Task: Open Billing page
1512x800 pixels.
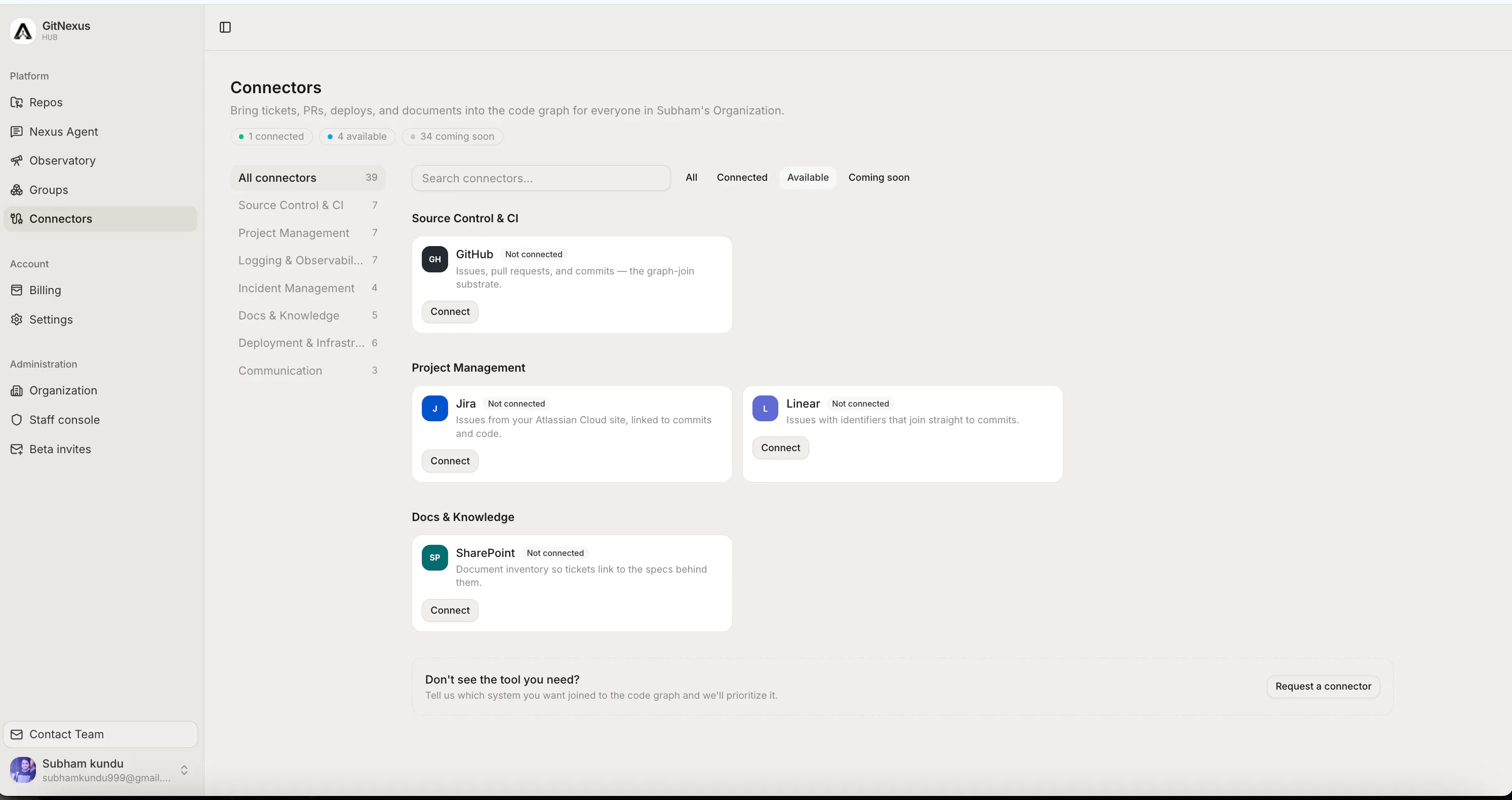Action: [100, 290]
